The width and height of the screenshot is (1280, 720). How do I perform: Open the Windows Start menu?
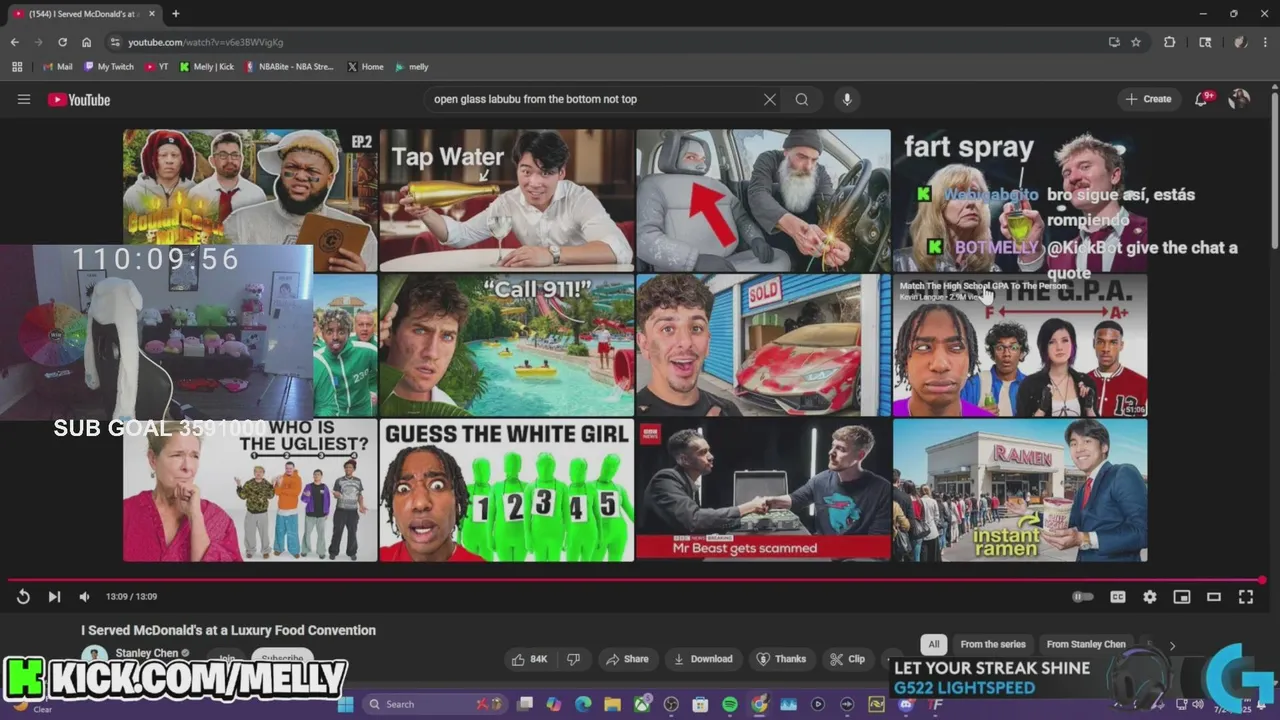click(346, 704)
